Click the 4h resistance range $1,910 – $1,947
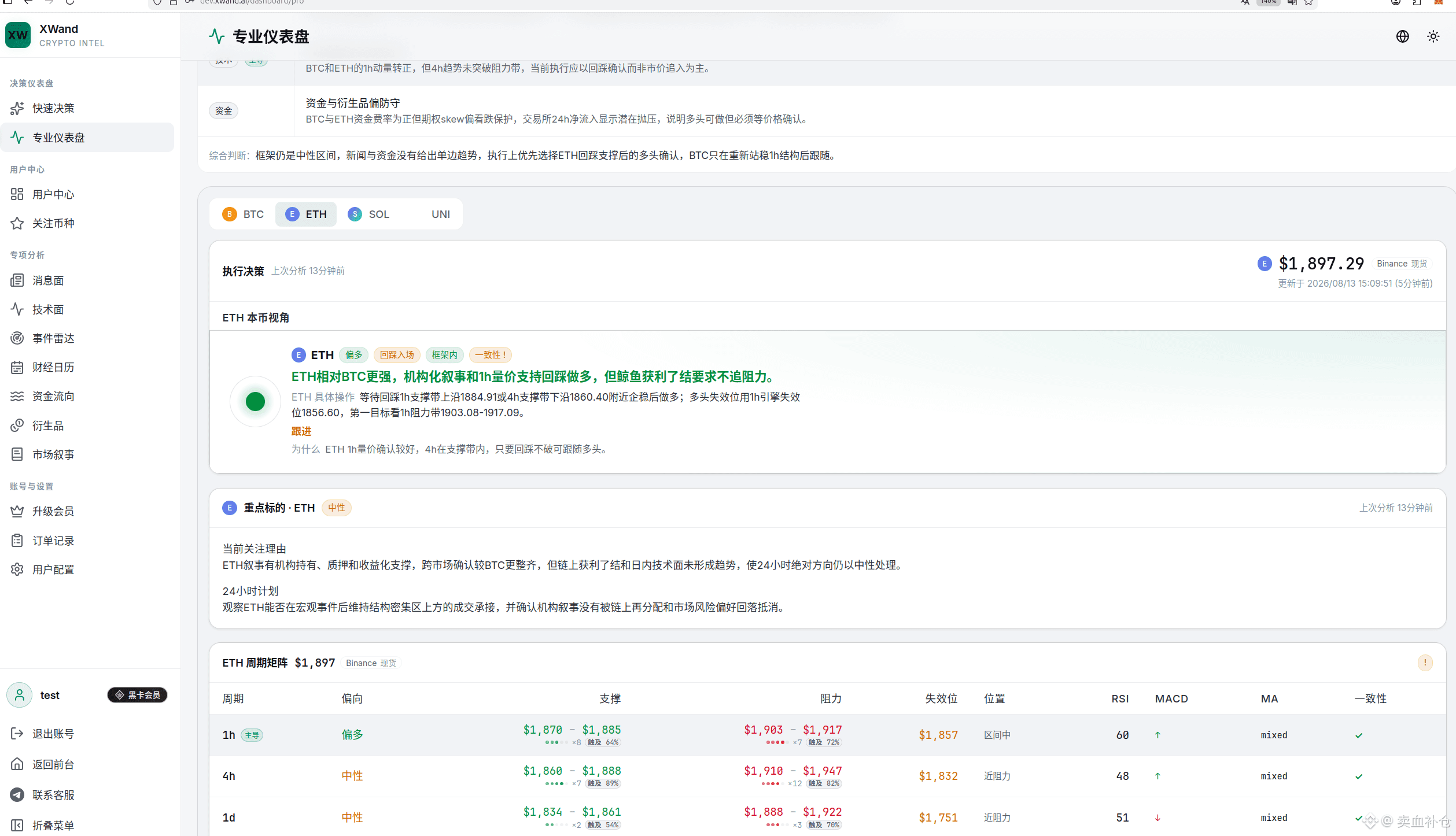Viewport: 1456px width, 836px height. click(793, 771)
